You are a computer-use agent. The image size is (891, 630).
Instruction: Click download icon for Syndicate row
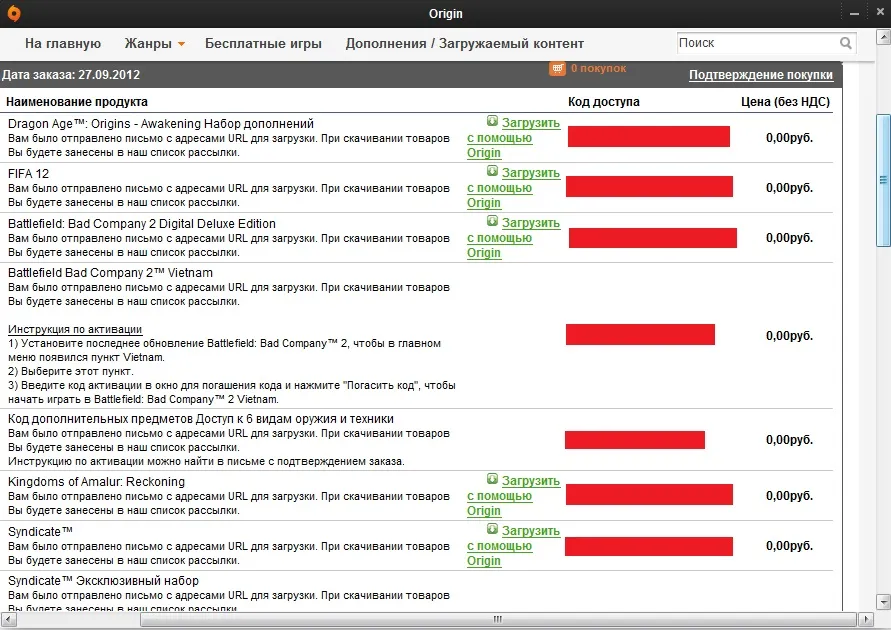(x=492, y=529)
